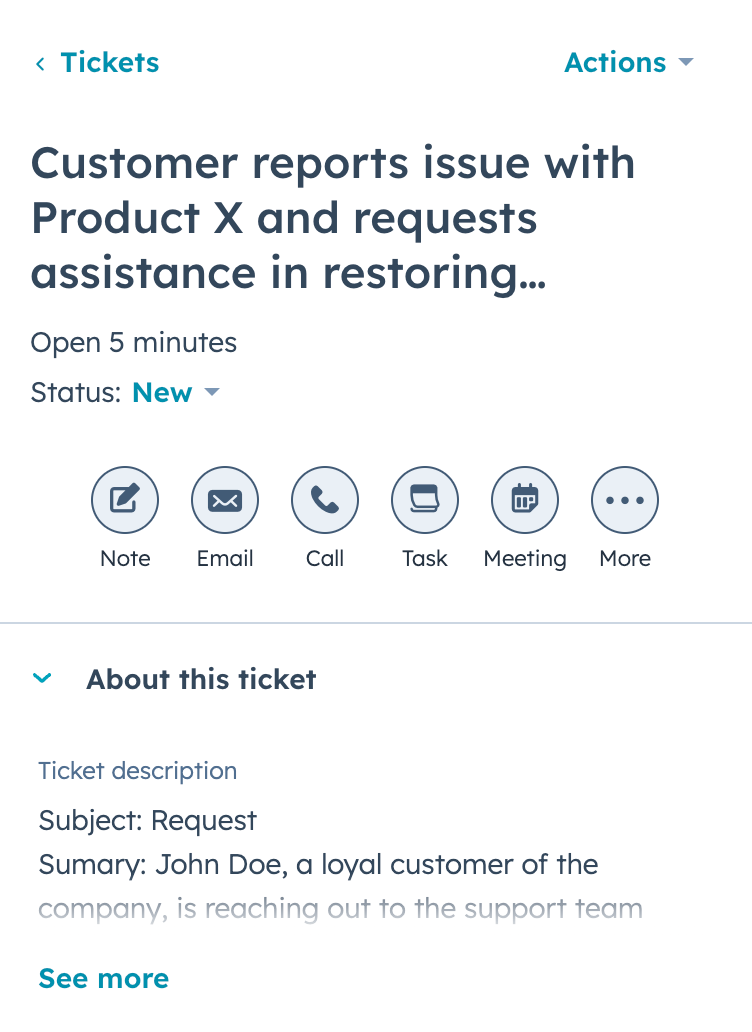Schedule a Meeting via the calendar icon

(x=525, y=500)
